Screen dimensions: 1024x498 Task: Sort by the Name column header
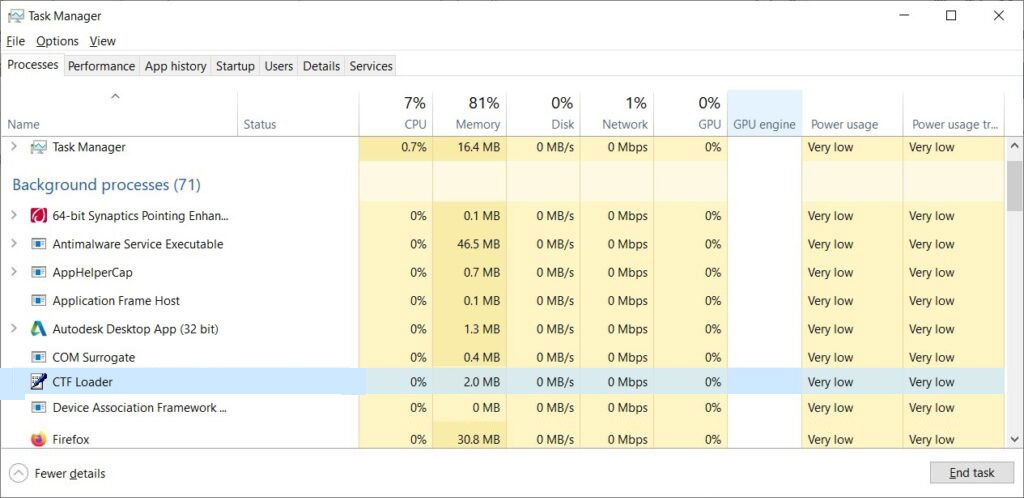[119, 114]
